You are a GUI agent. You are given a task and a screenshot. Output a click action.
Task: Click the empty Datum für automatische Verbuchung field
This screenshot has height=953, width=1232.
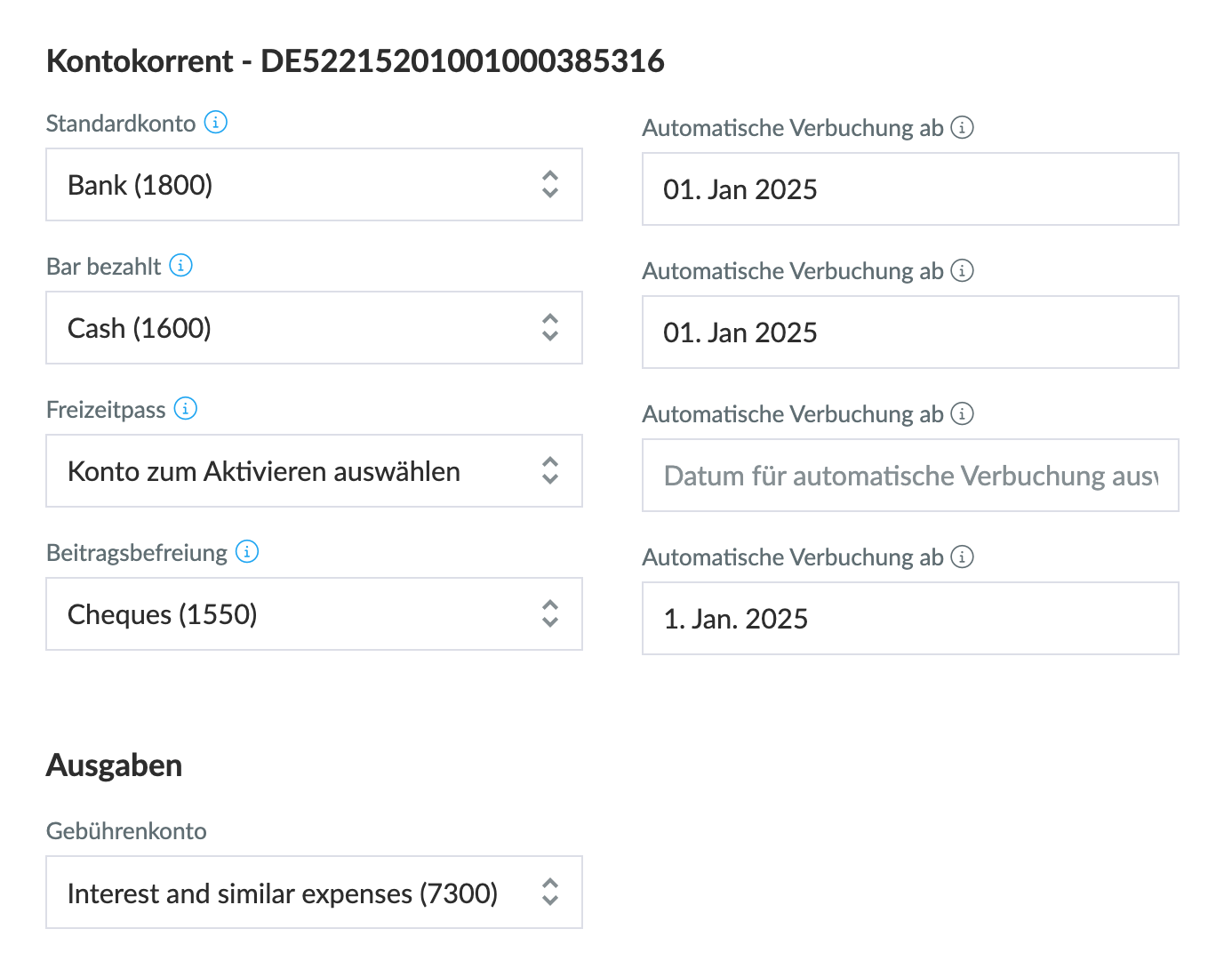click(910, 476)
